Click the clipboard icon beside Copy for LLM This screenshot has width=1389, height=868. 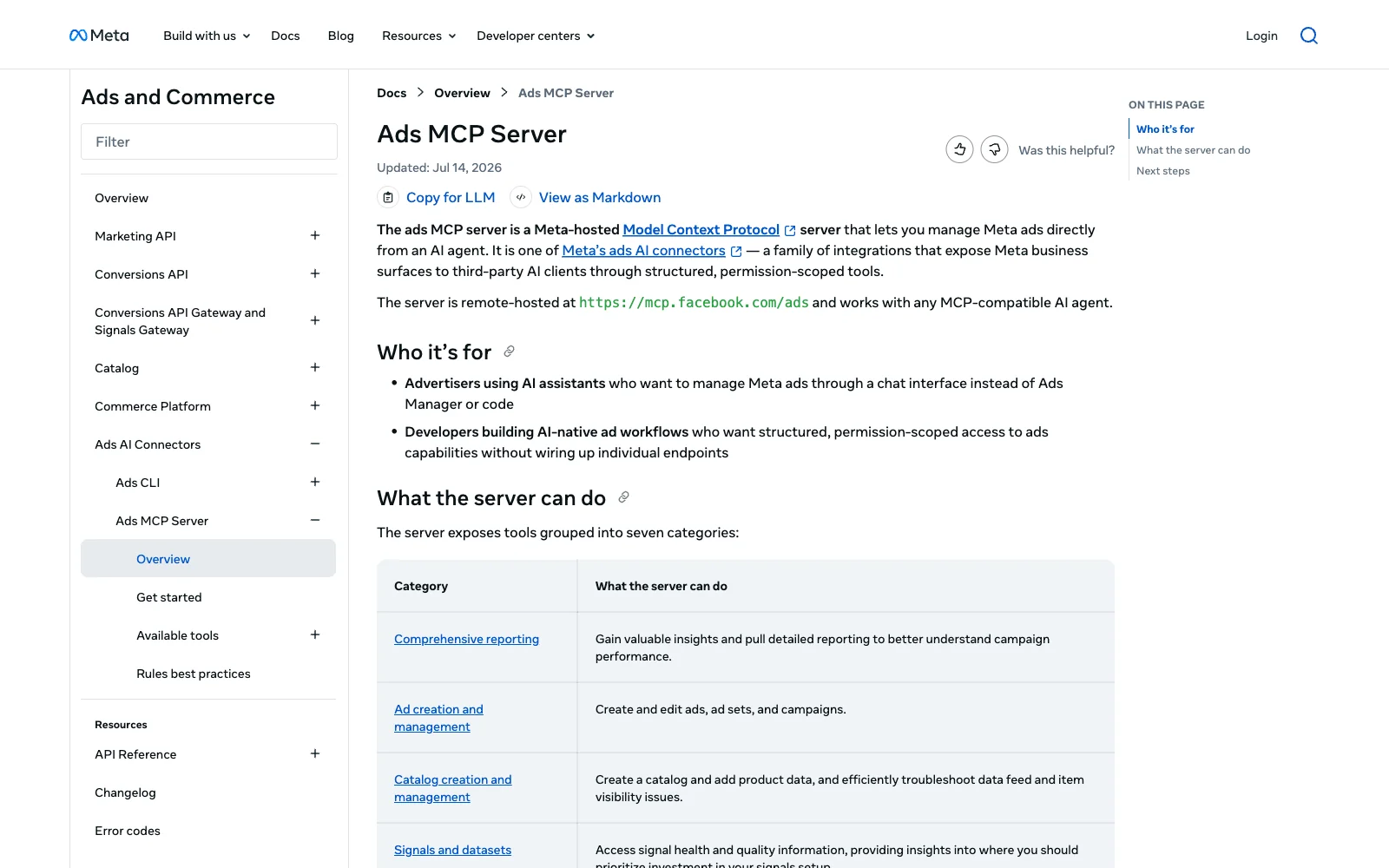(x=388, y=197)
